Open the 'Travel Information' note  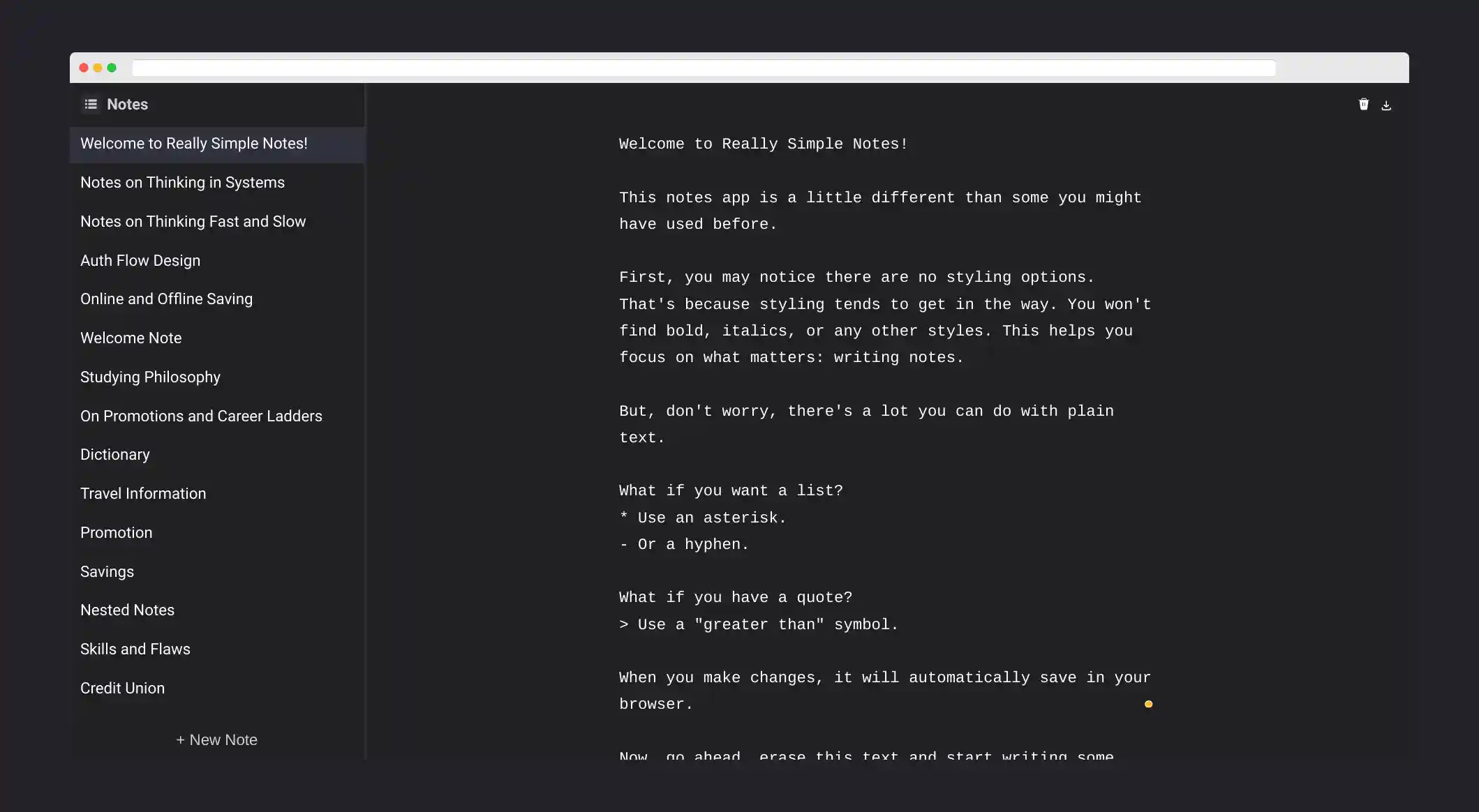click(x=143, y=493)
